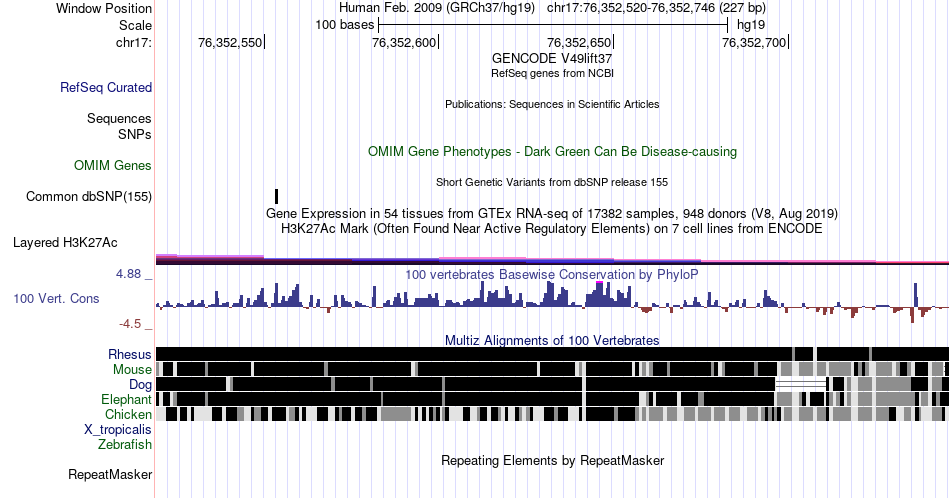Image resolution: width=950 pixels, height=498 pixels.
Task: Click the double-line gap in Dog alignment
Action: 801,384
